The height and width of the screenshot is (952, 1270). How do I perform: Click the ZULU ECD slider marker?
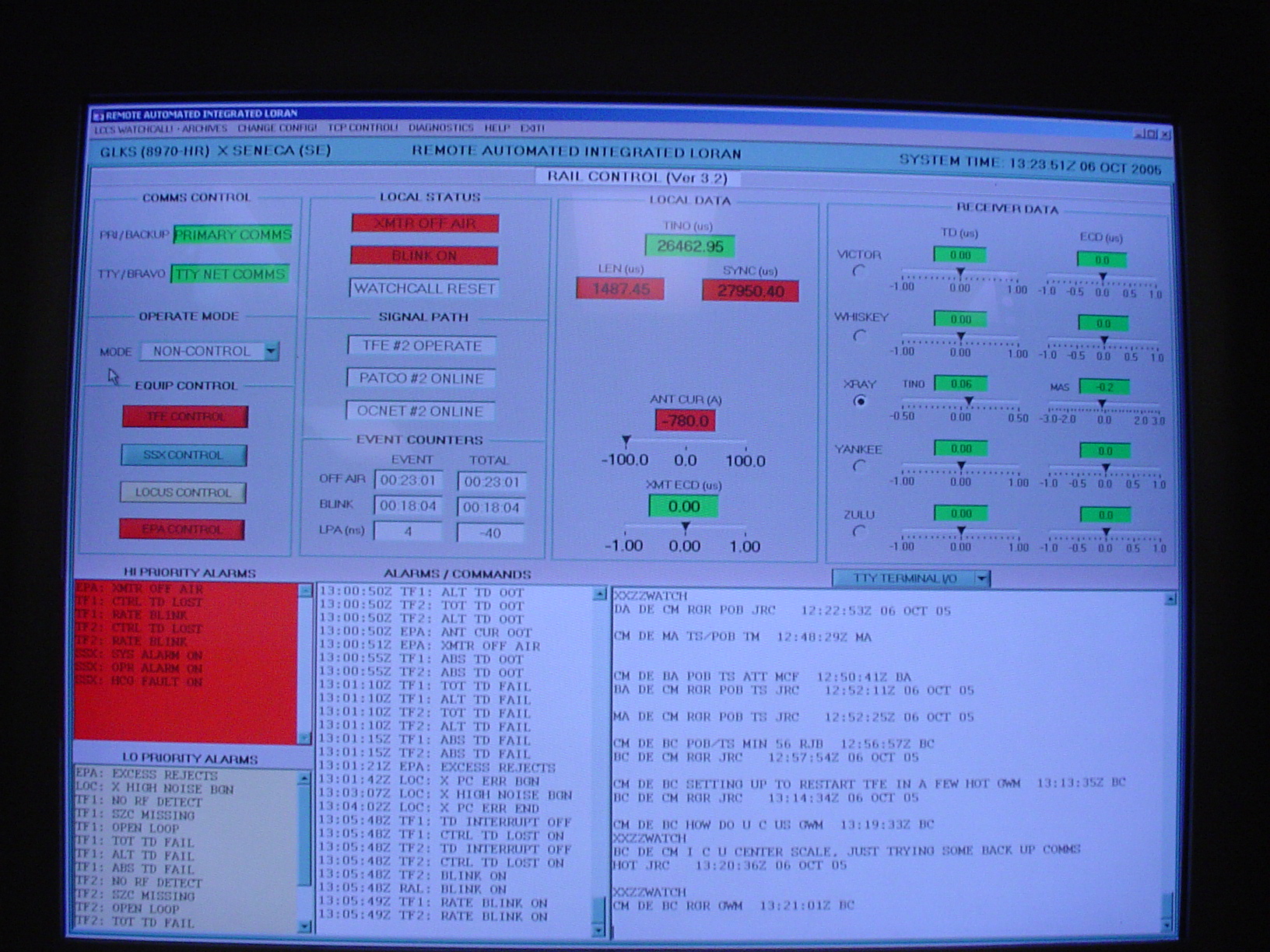[x=1106, y=533]
